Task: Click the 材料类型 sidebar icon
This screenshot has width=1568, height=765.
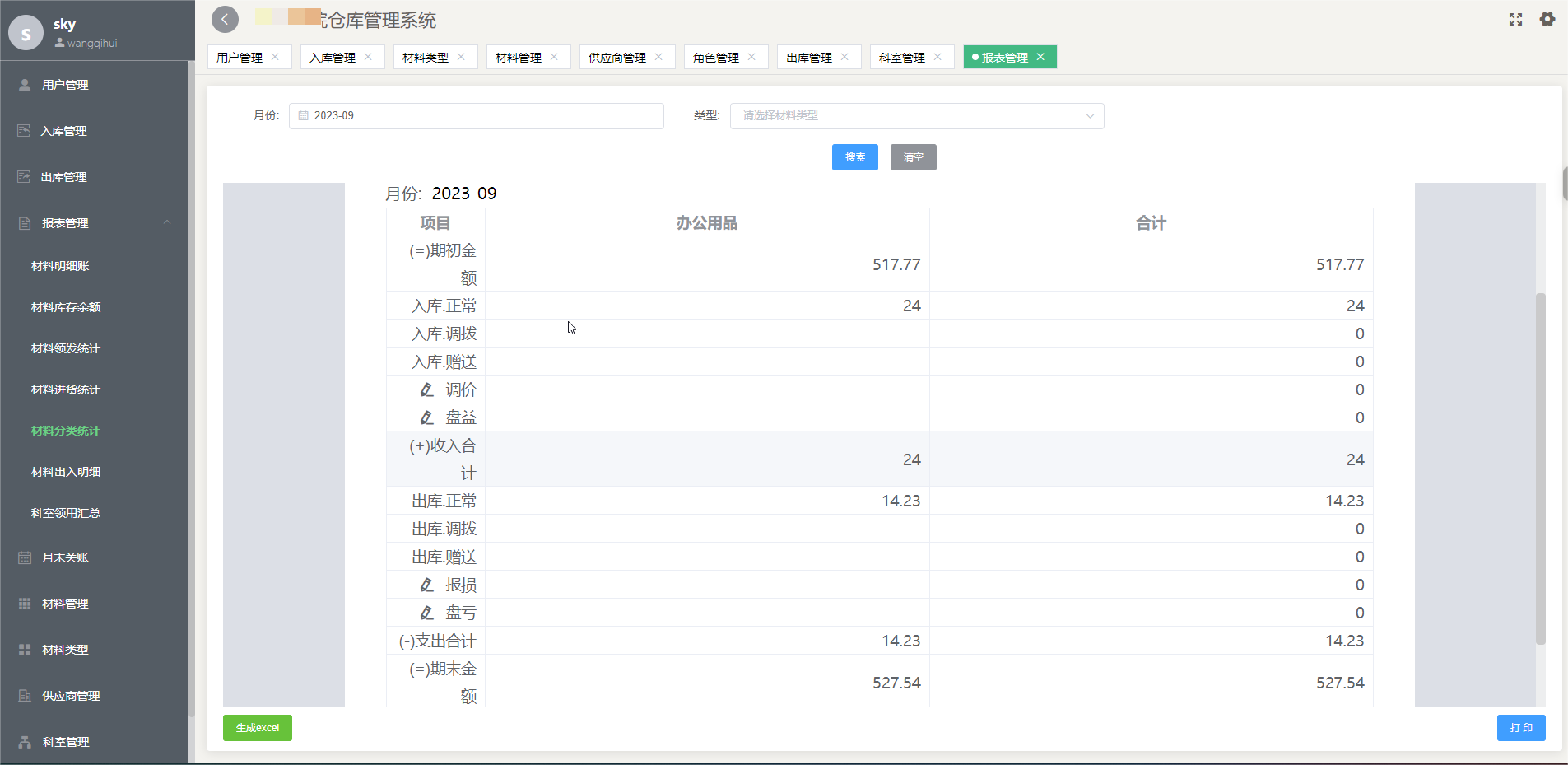Action: (25, 650)
